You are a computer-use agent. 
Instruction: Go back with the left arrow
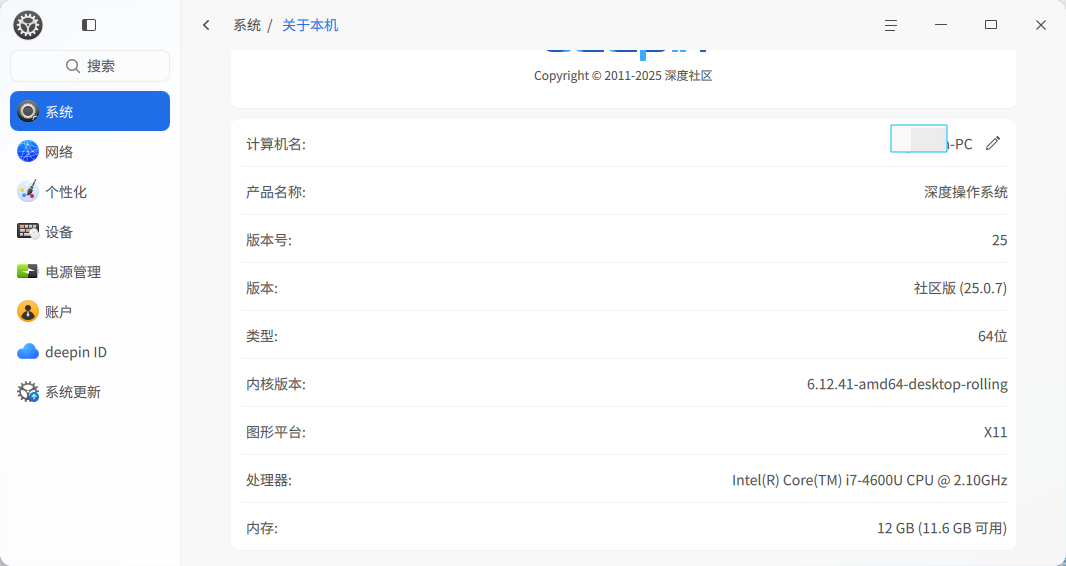point(206,25)
